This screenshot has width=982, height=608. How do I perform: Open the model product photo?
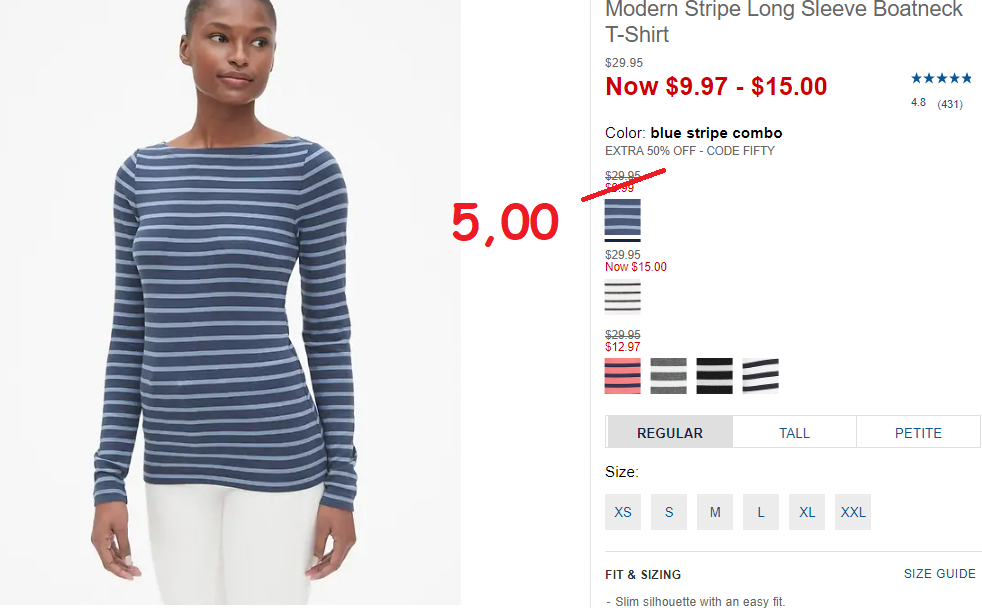230,302
